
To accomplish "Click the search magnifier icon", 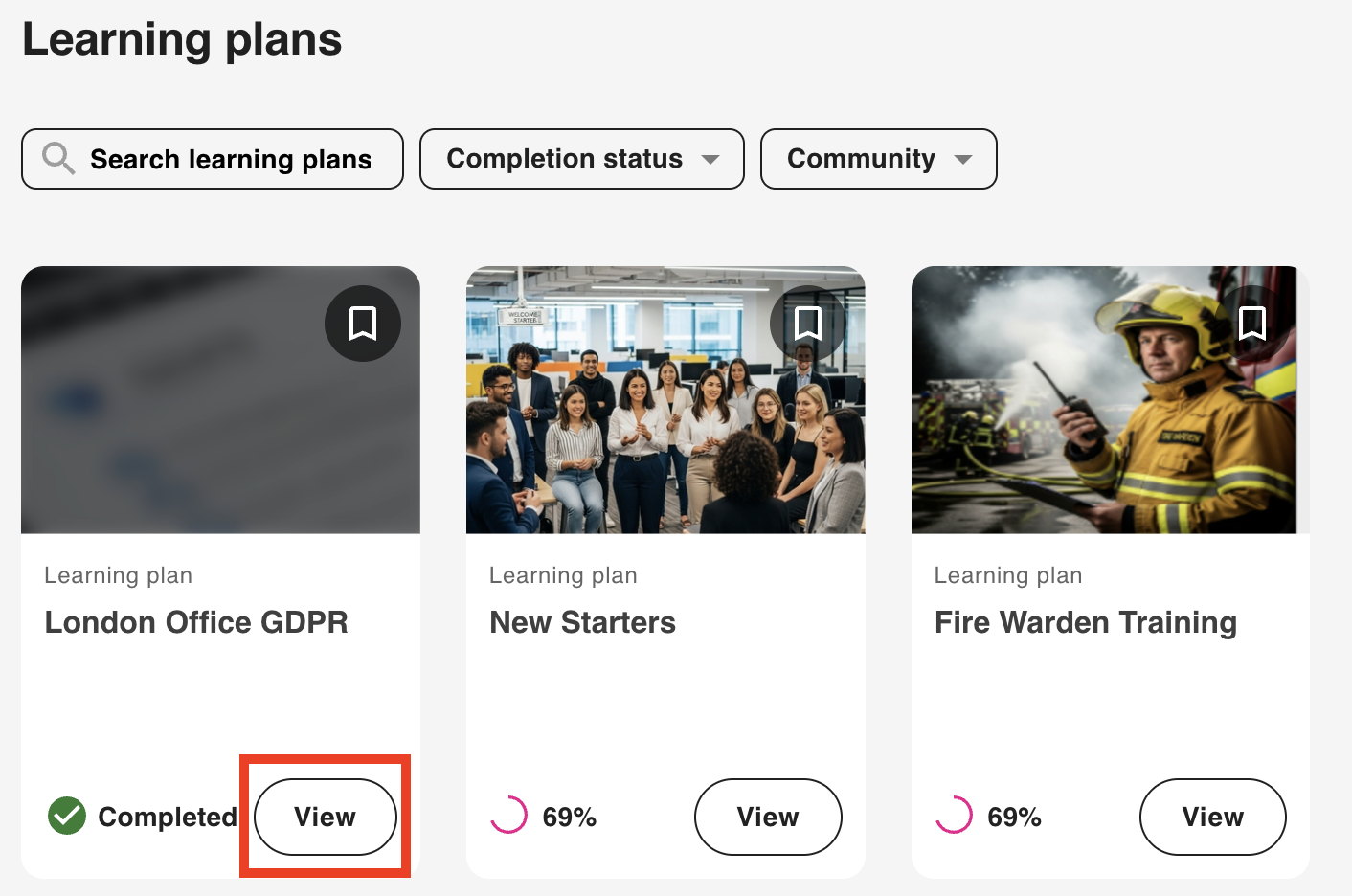I will [x=58, y=158].
